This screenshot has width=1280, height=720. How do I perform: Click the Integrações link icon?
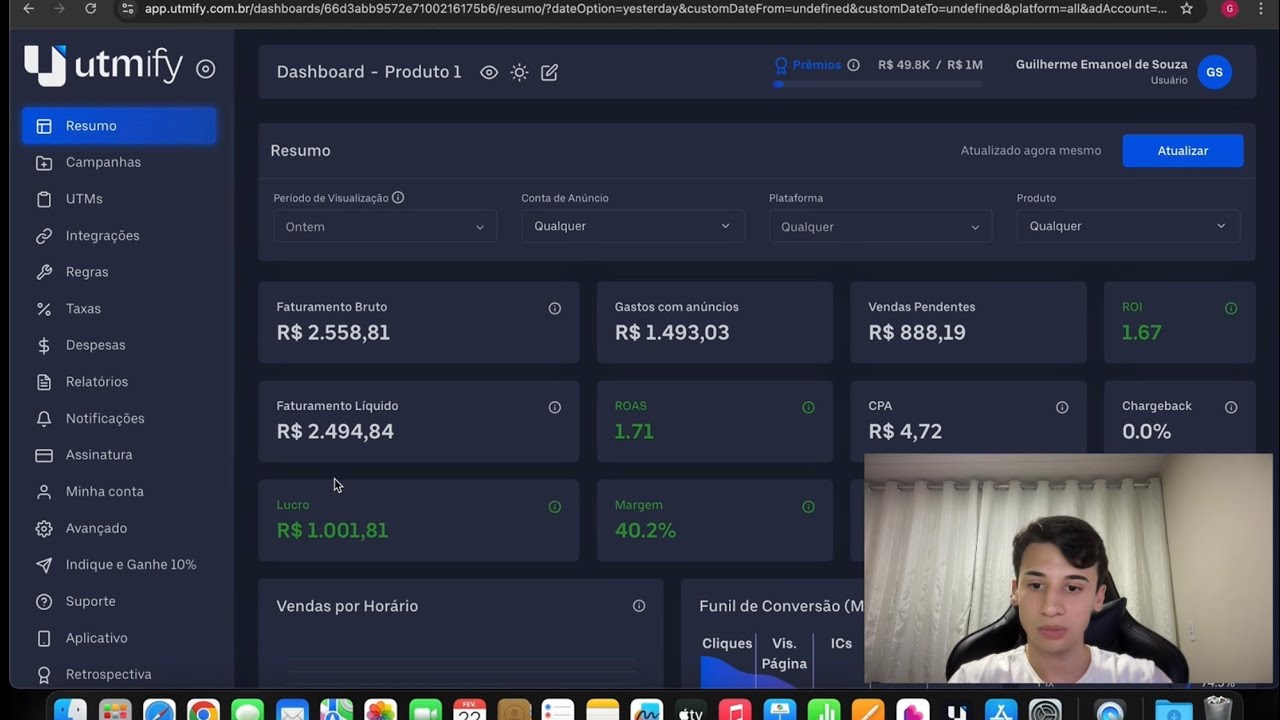point(44,236)
